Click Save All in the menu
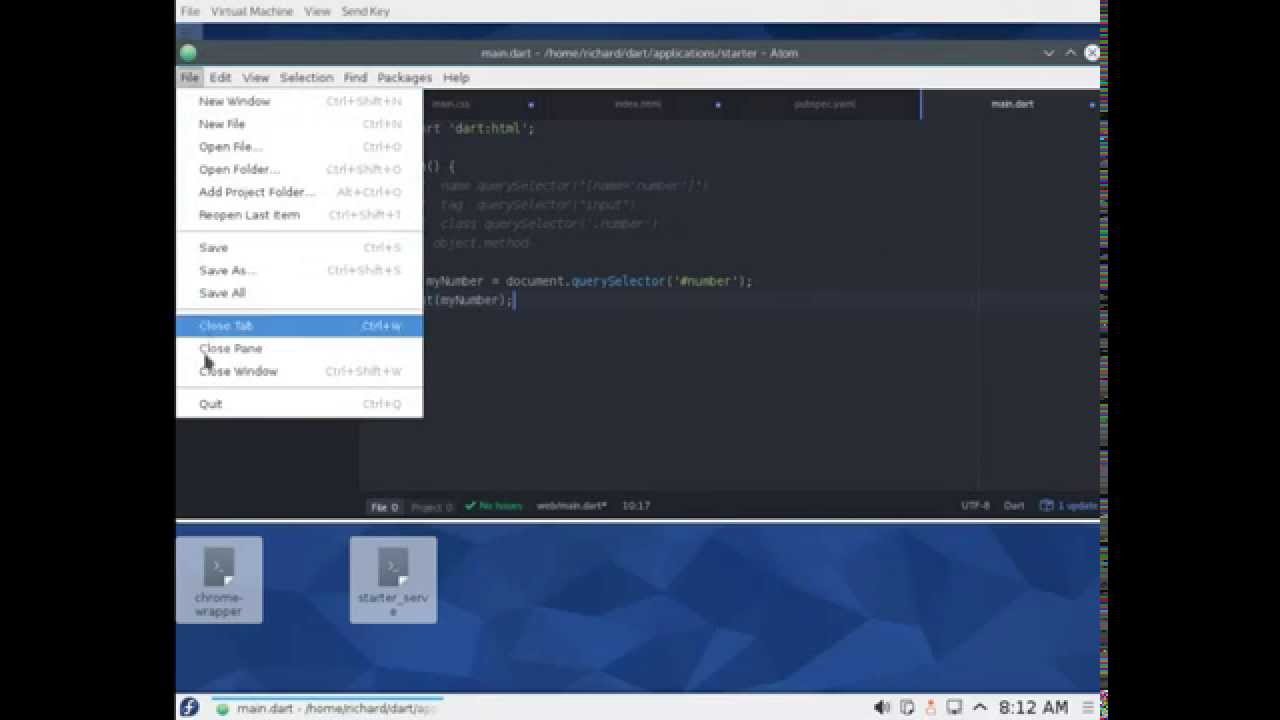 [299, 293]
